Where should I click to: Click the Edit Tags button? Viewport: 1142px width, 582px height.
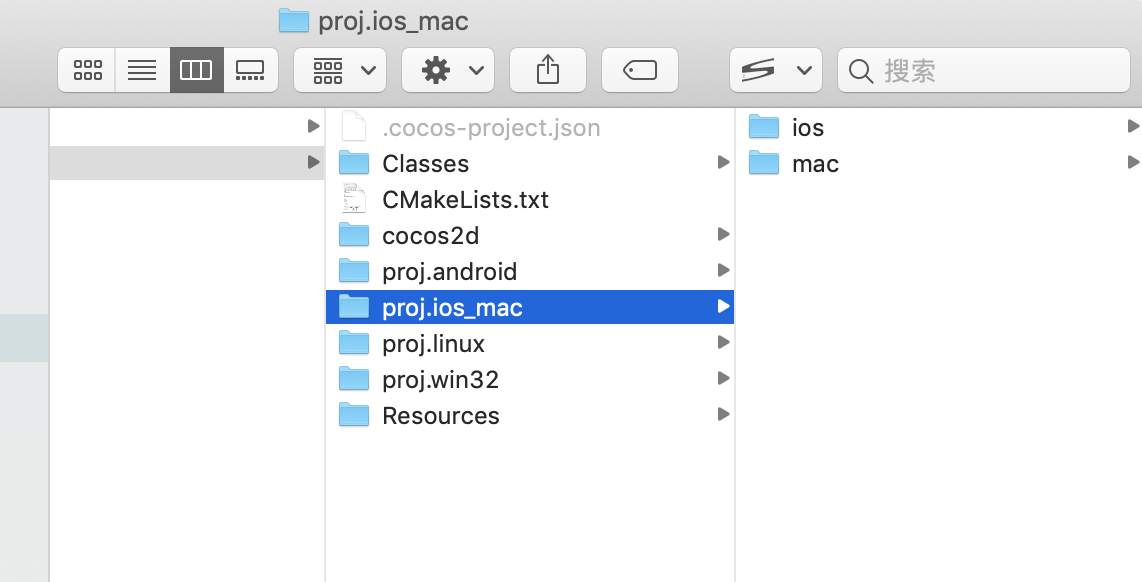639,70
